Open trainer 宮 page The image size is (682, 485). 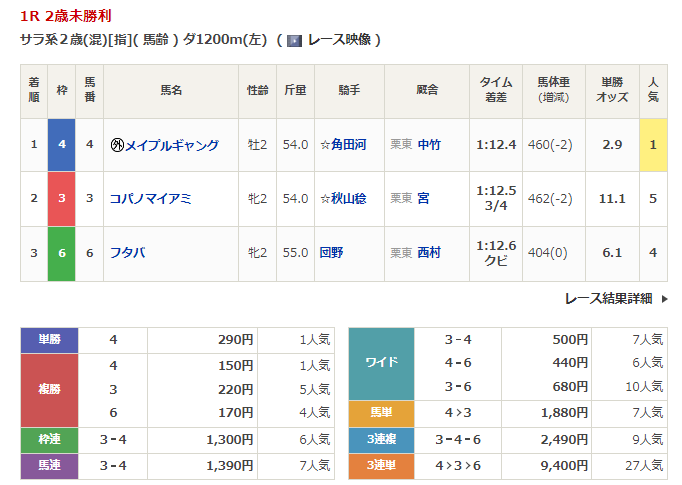point(424,199)
